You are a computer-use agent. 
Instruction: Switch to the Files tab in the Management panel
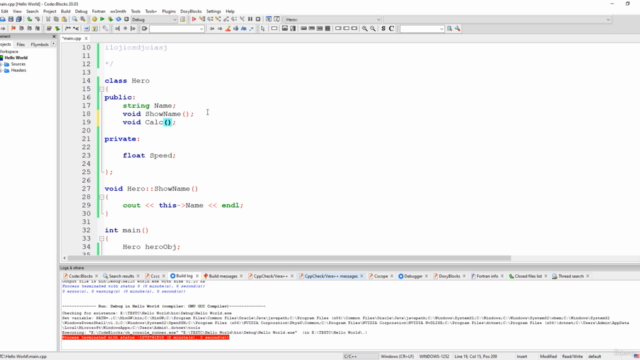point(20,44)
